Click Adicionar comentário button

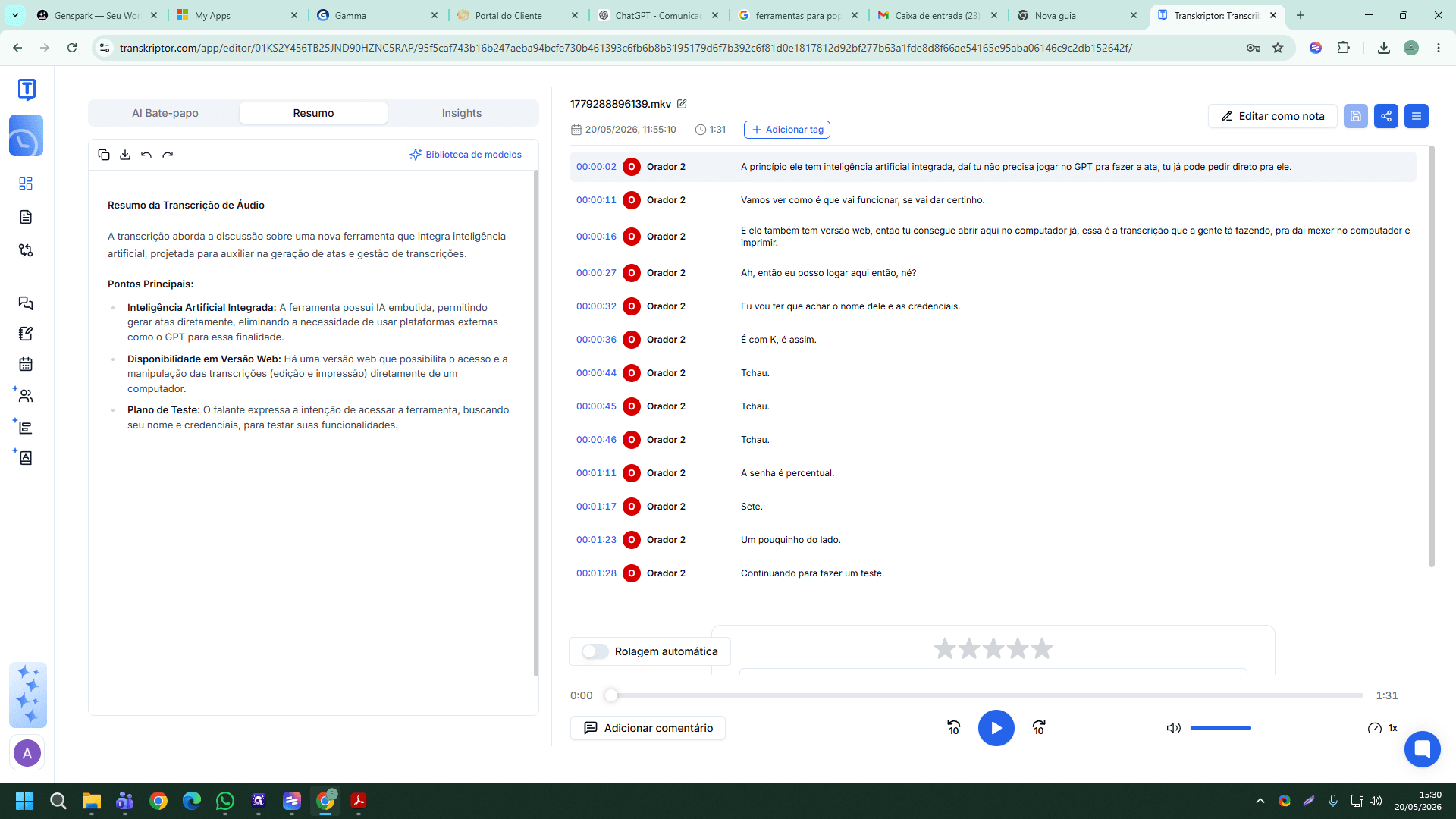(x=648, y=728)
